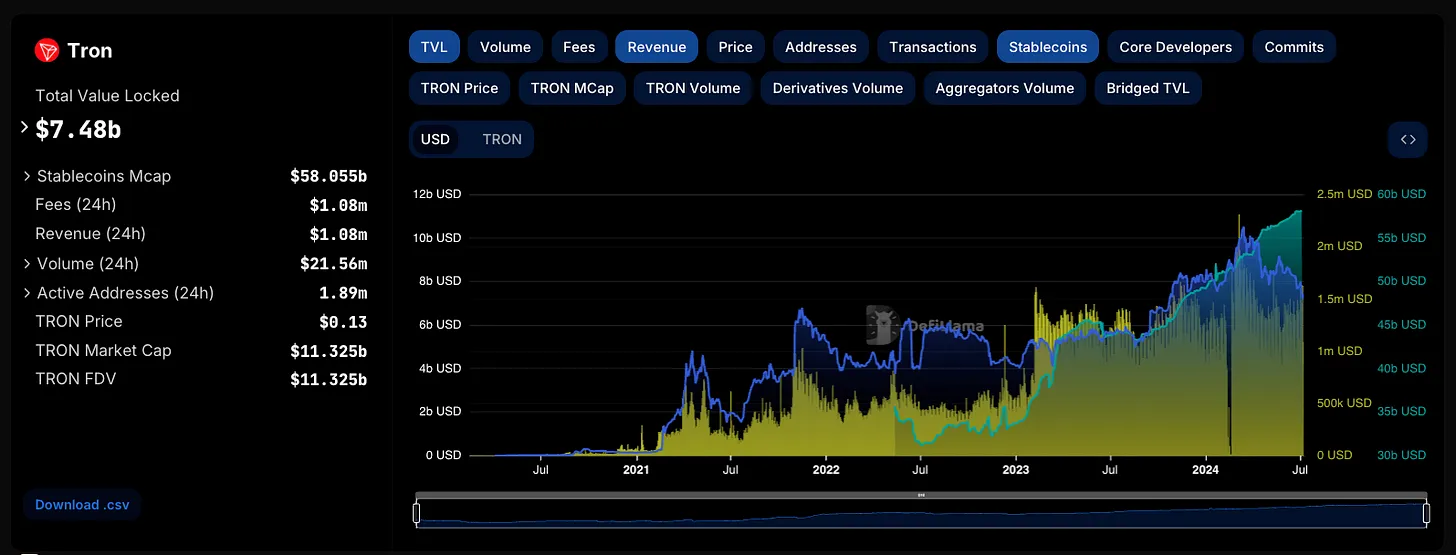Click the 2021 x-axis label
Screen dimensions: 1456x555
coord(636,469)
